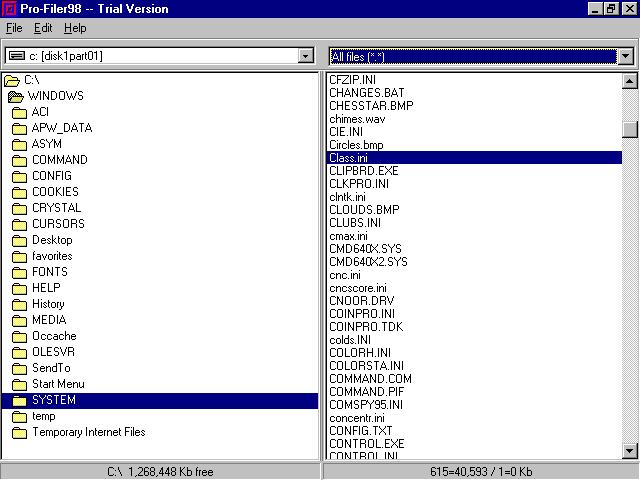Viewport: 640px width, 480px height.
Task: Click the file list scrollbar thumb
Action: pos(630,129)
